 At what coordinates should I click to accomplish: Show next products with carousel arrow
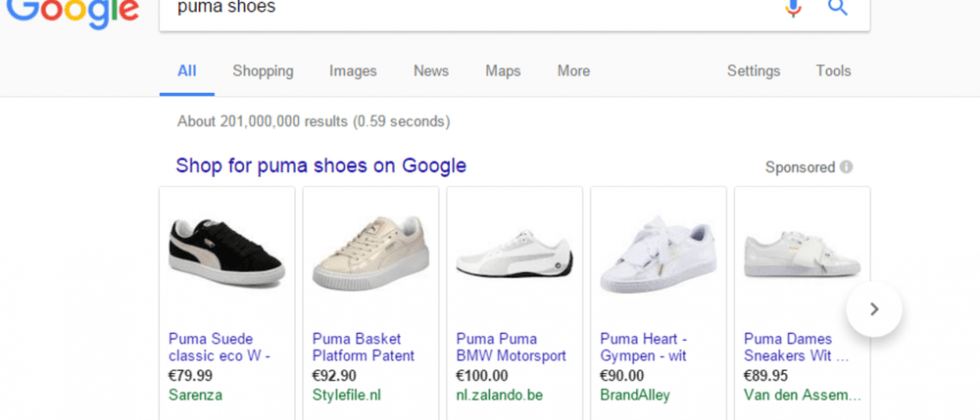874,309
